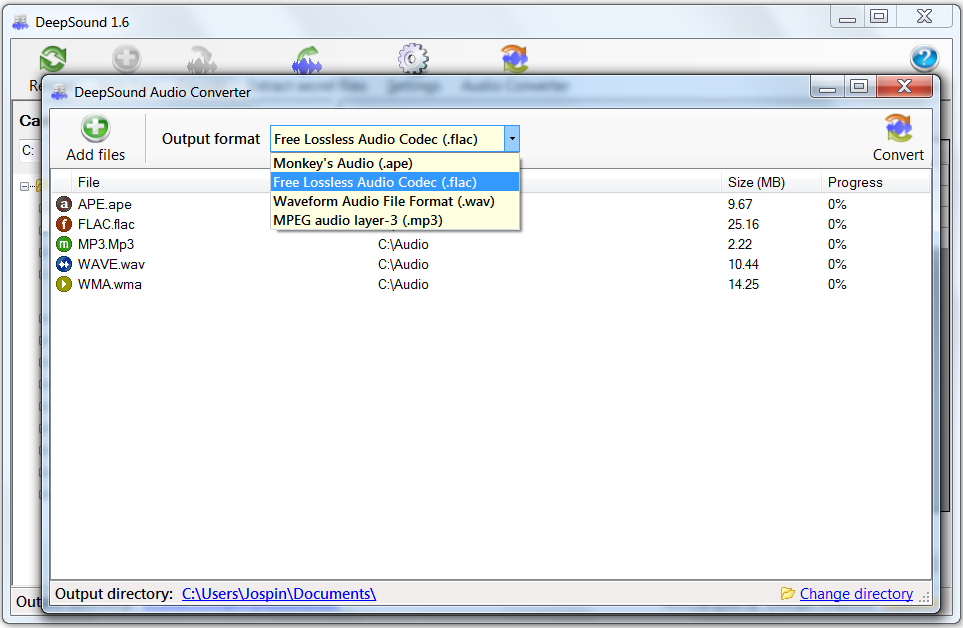This screenshot has height=628, width=963.
Task: Click the Output format dropdown arrow
Action: 512,139
